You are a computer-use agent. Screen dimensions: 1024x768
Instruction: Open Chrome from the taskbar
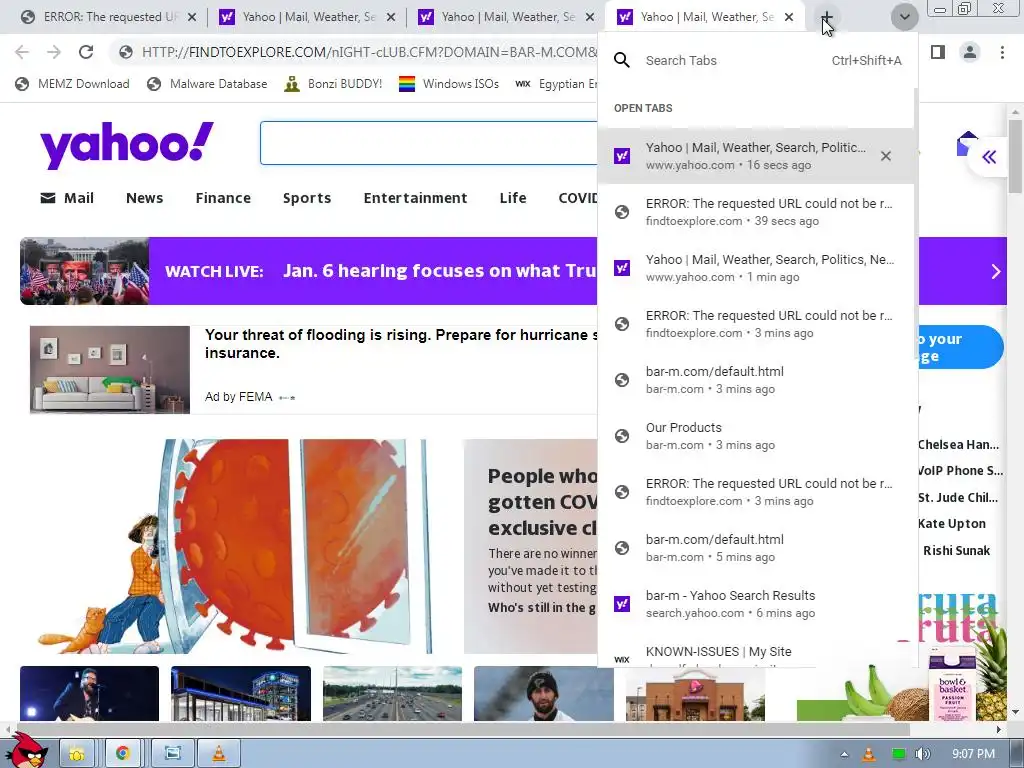click(x=122, y=754)
